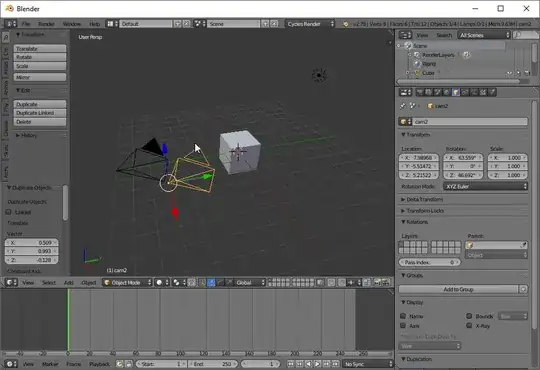This screenshot has width=540, height=370.
Task: Enable the Name display checkbox
Action: [403, 316]
